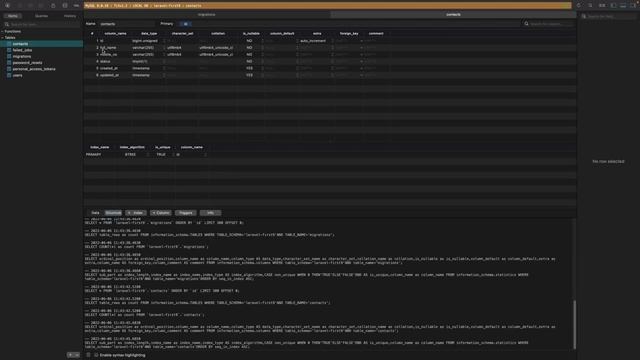
Task: Open data_type dropdown for id row
Action: 164,41
